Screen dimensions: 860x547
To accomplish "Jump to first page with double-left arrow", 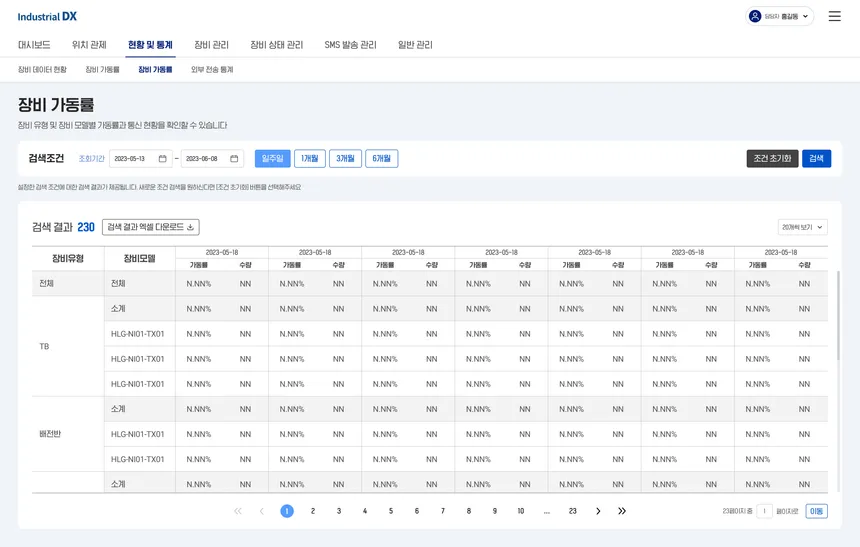I will coord(237,511).
